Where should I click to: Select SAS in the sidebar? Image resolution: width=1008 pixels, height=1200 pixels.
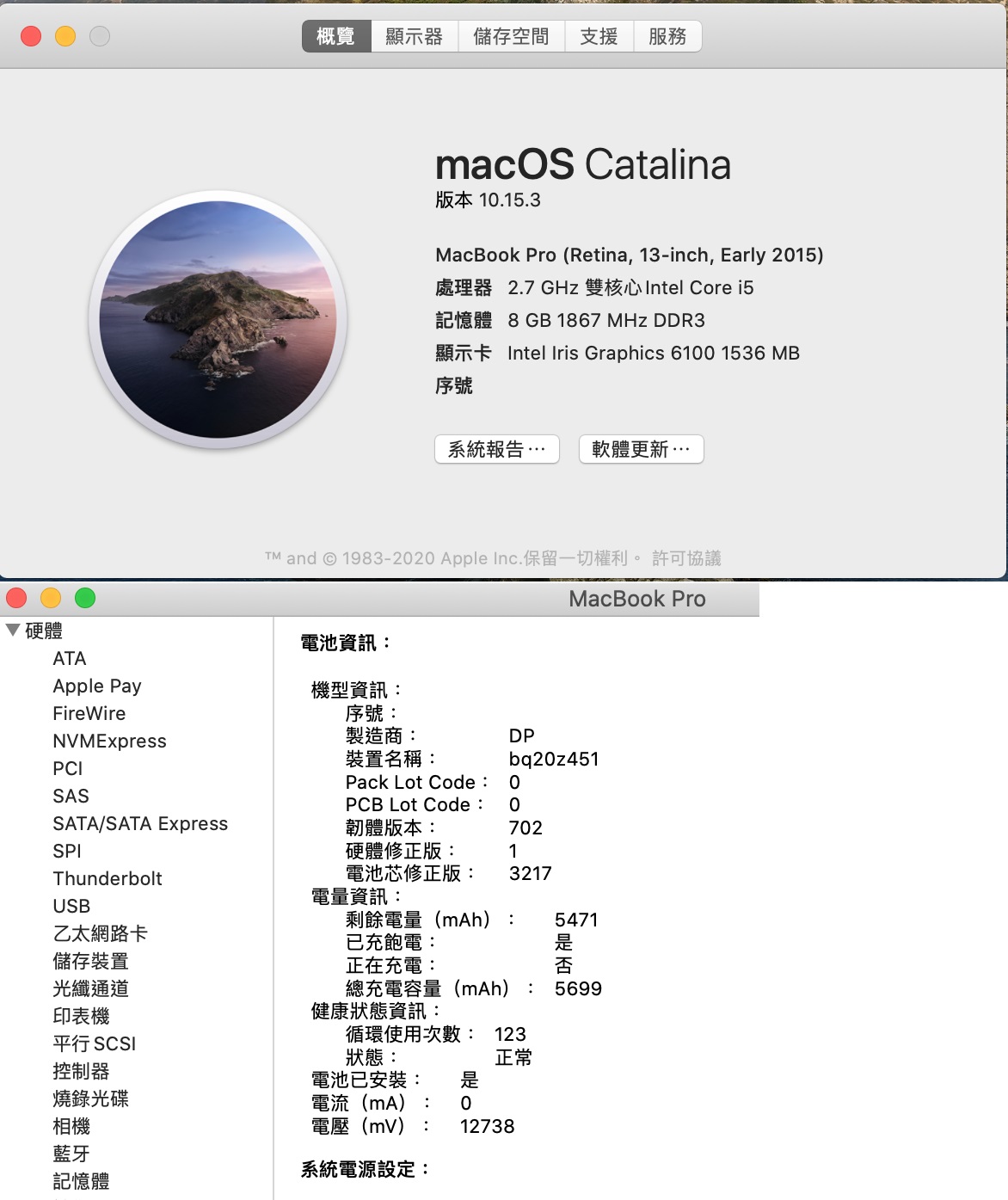click(x=71, y=797)
